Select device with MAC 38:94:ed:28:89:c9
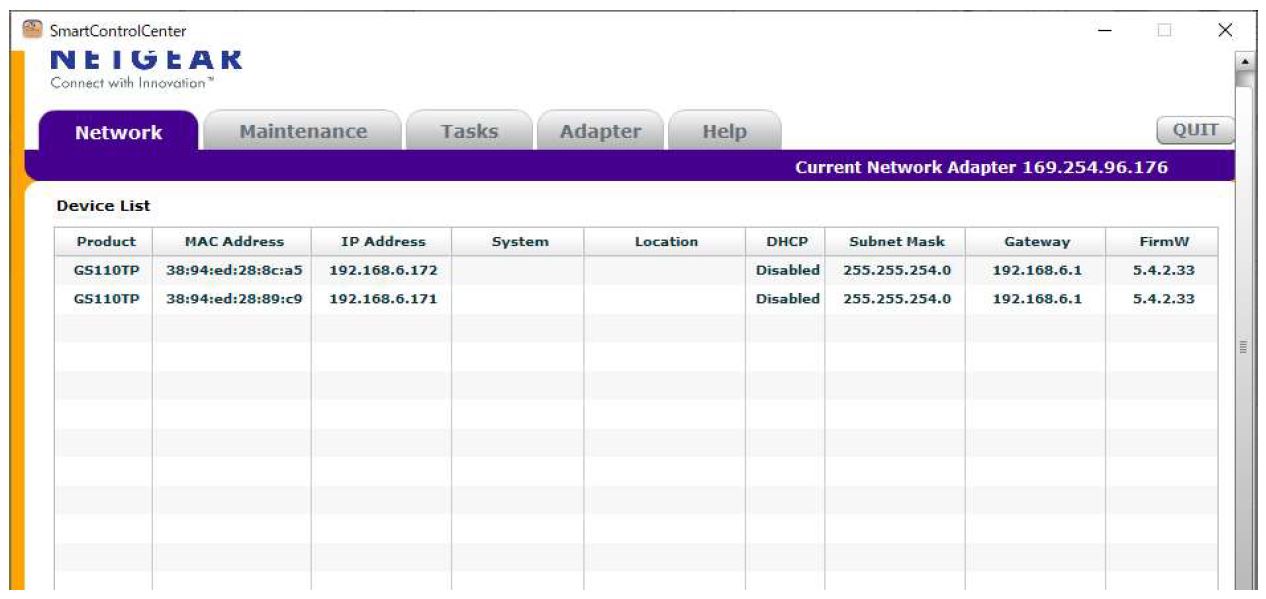Viewport: 1266px width, 599px height. (x=234, y=299)
